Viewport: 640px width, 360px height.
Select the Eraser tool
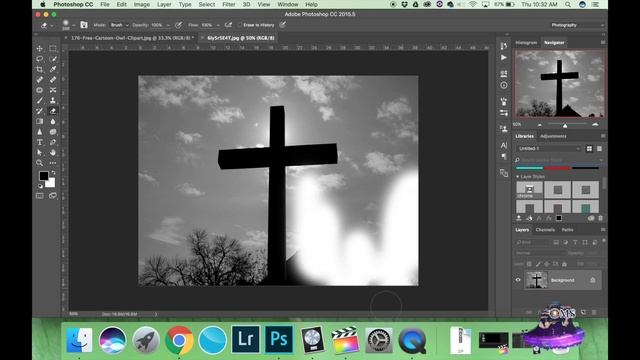53,111
